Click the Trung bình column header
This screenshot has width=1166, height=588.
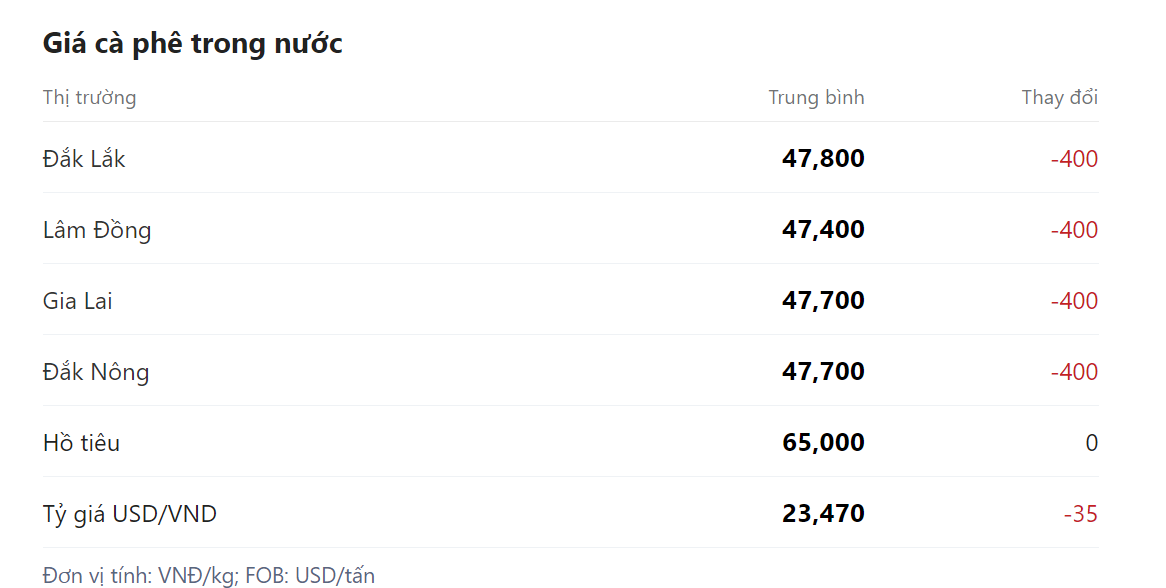[x=816, y=97]
